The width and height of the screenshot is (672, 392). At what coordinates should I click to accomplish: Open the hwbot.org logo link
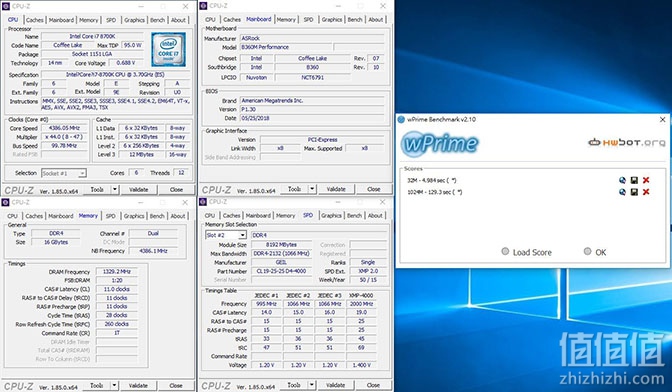627,142
